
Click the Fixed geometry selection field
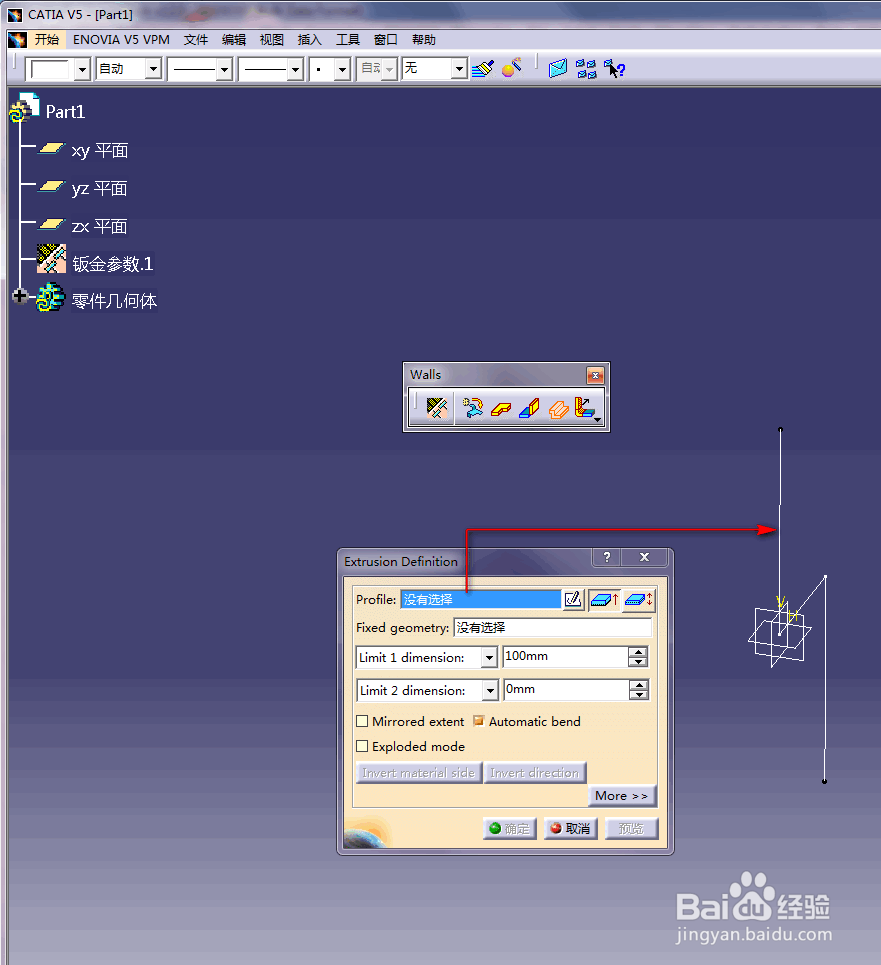pyautogui.click(x=552, y=628)
